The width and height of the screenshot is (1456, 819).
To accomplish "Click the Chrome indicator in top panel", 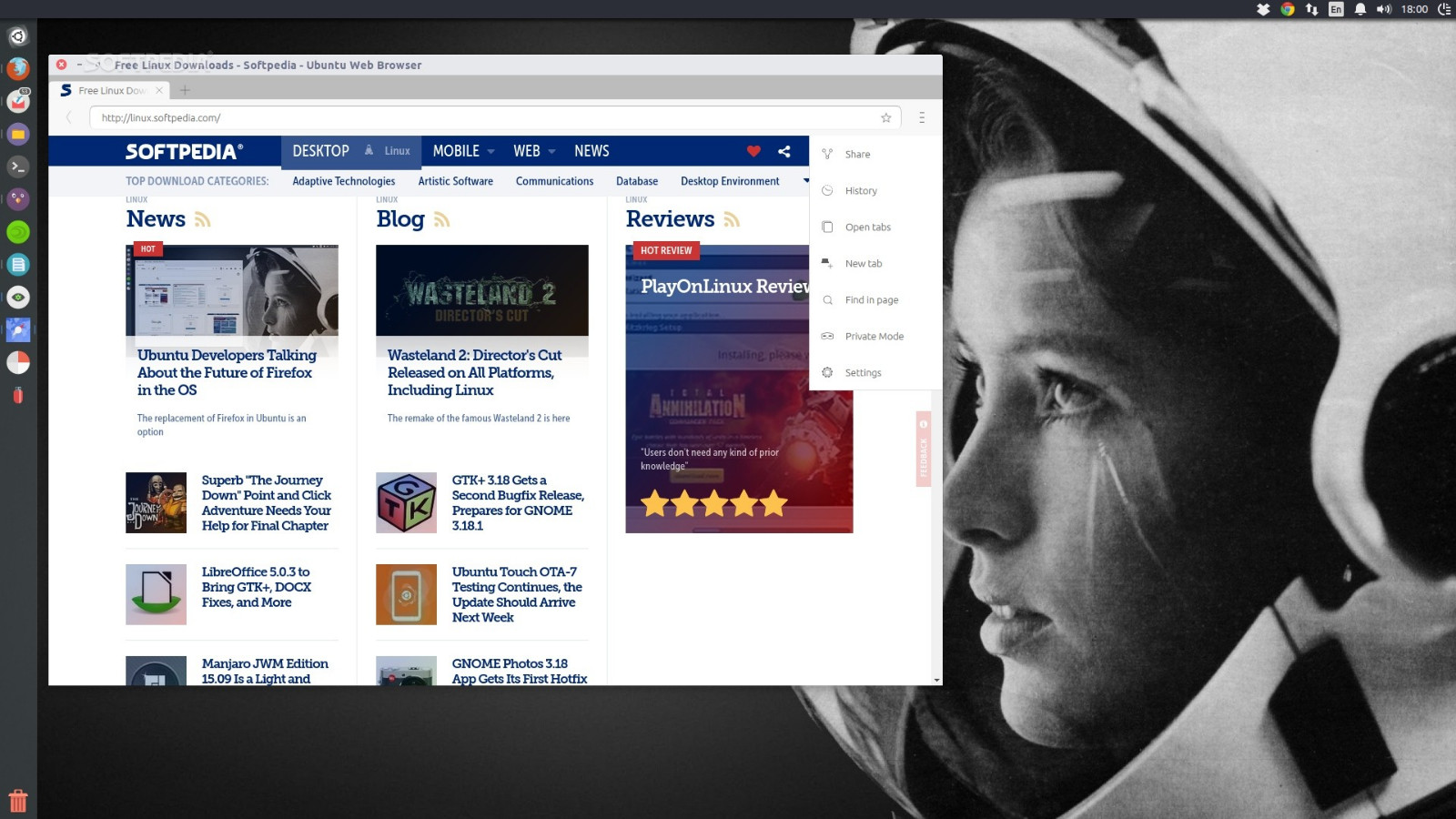I will click(x=1288, y=9).
